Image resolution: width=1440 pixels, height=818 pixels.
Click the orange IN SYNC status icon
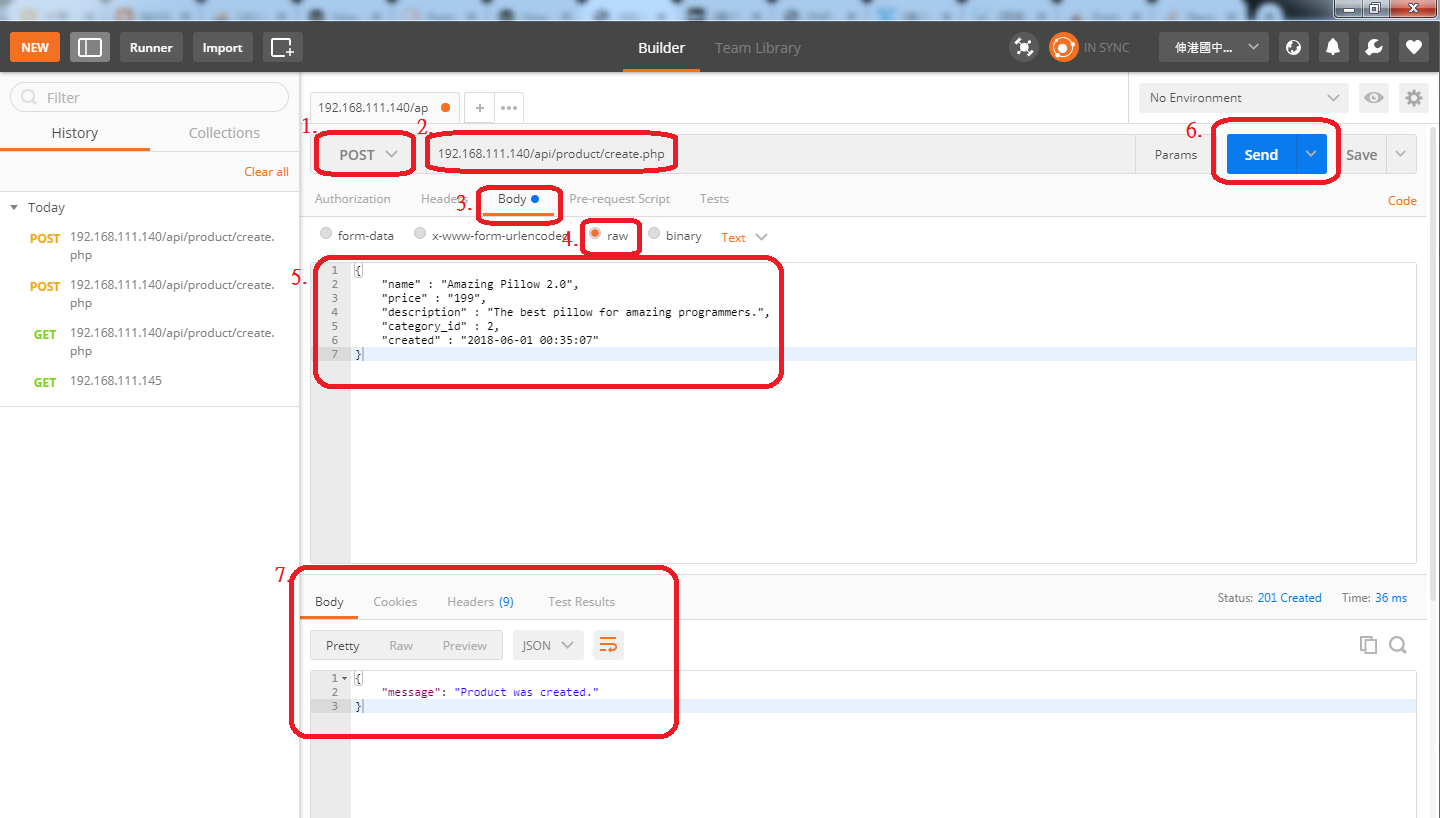(1063, 47)
